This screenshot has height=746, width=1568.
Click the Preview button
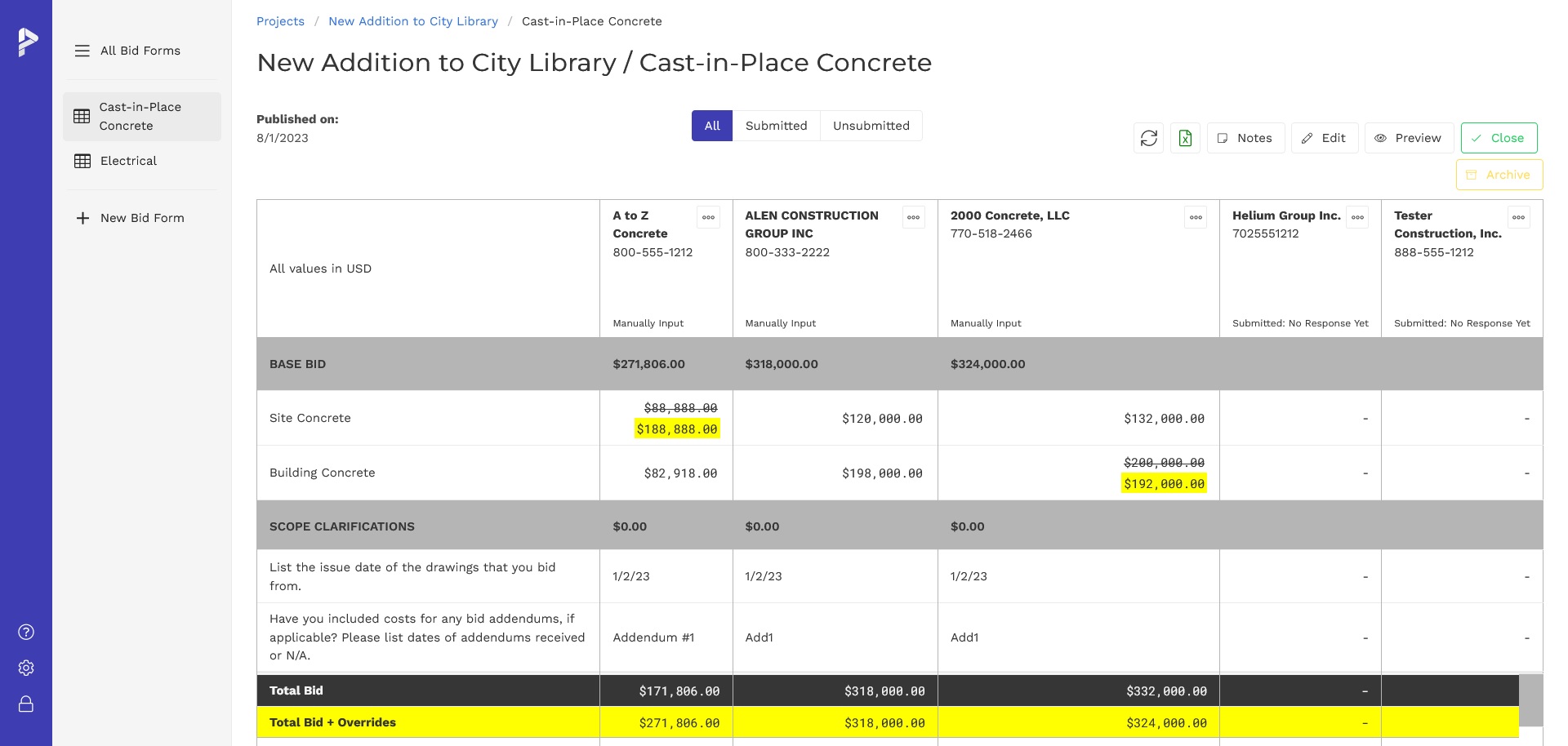(1408, 138)
